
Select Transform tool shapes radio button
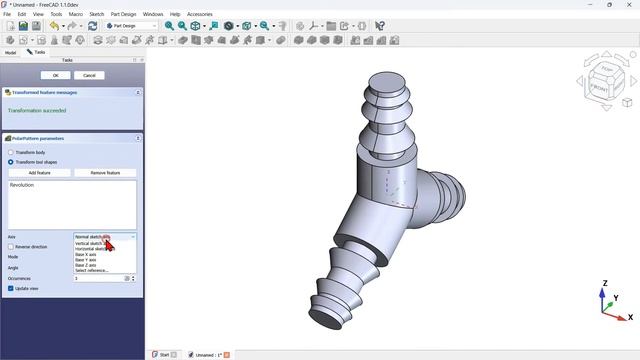[x=11, y=162]
